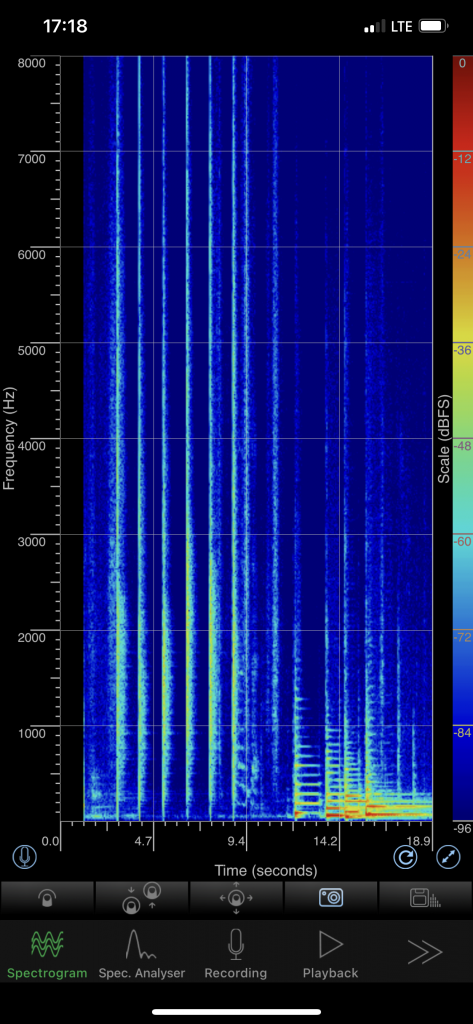Select the single finger tap gesture button

47,898
